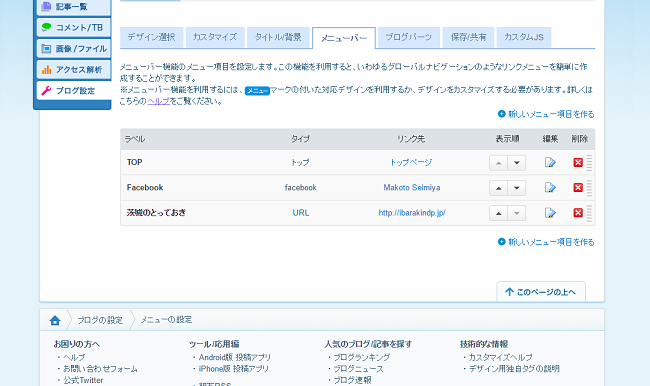Screen dimensions: 650x386
Task: Open 画像/ファイル sidebar item
Action: (x=74, y=49)
